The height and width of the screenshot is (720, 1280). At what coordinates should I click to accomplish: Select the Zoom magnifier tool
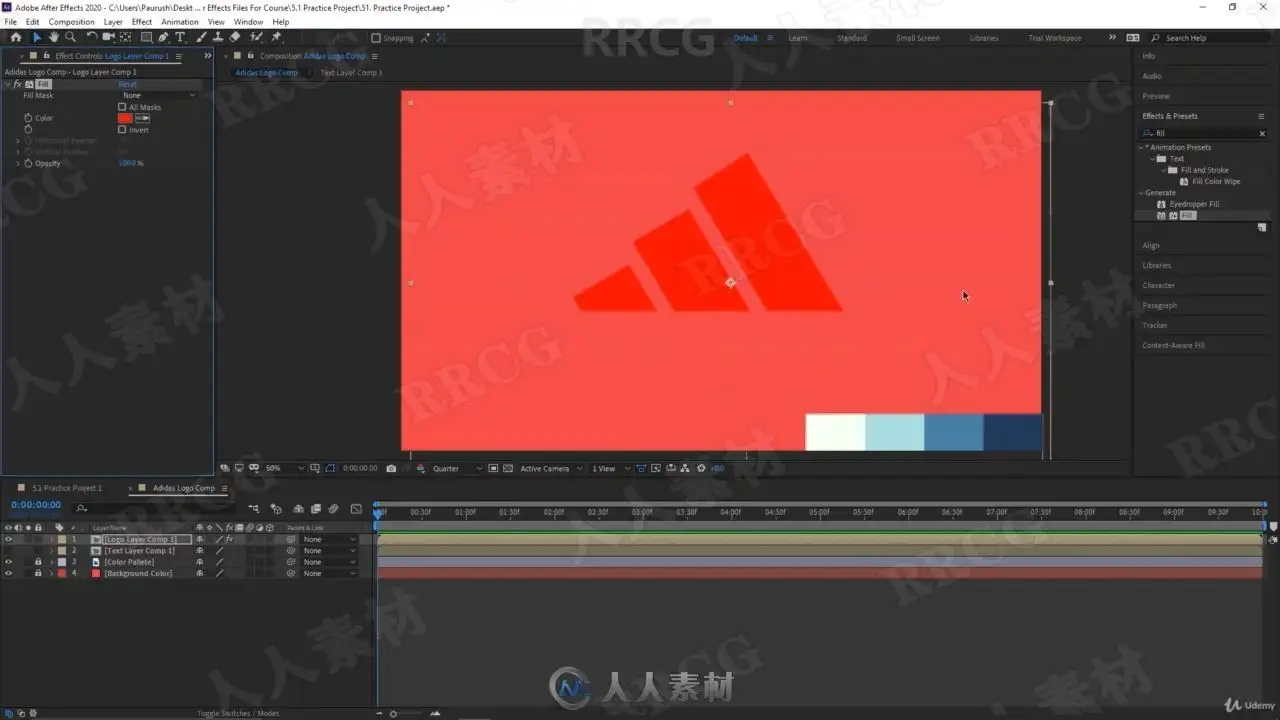click(70, 38)
